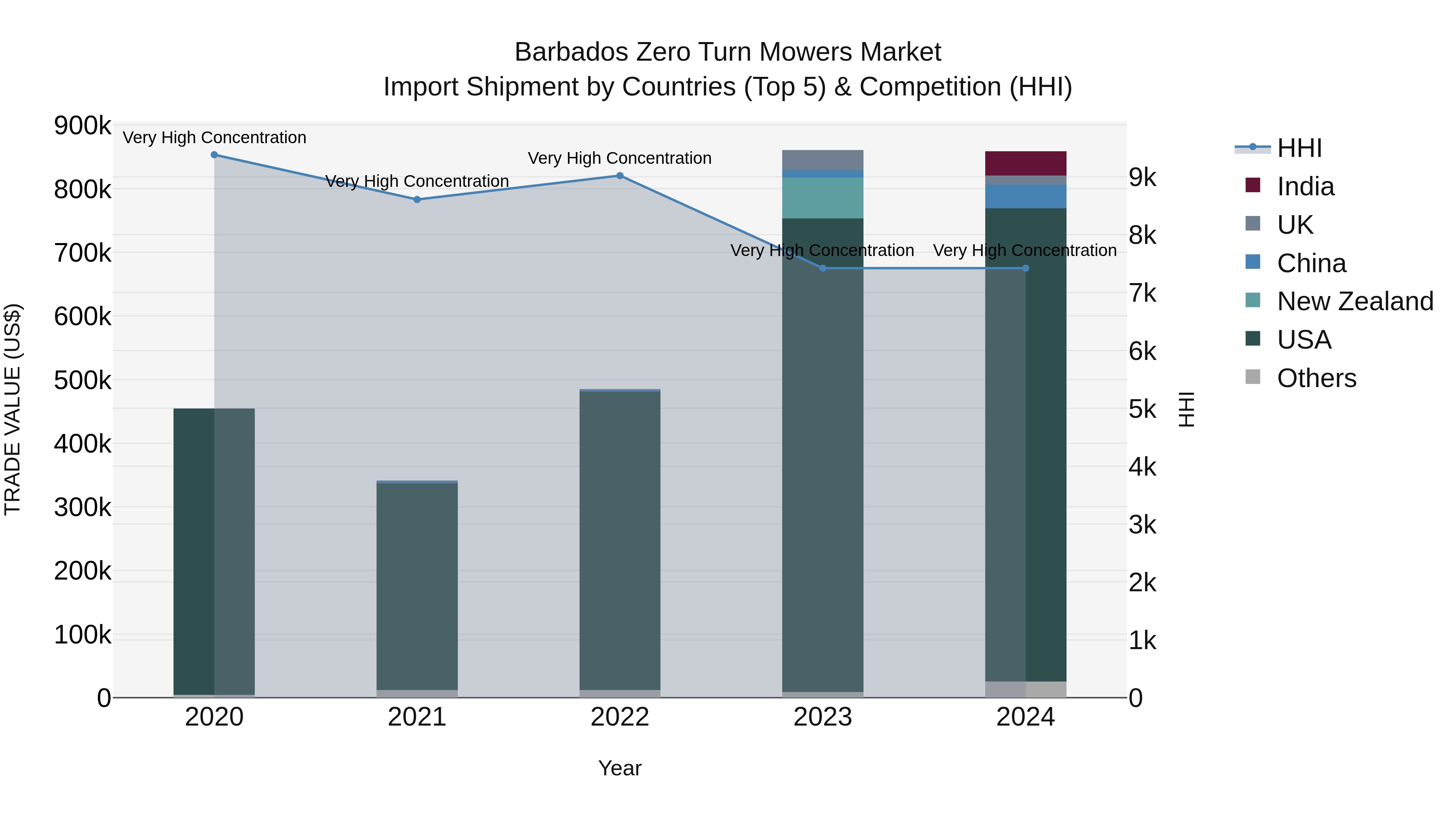Viewport: 1456px width, 819px height.
Task: Click the India maroon legend swatch
Action: click(x=1253, y=185)
